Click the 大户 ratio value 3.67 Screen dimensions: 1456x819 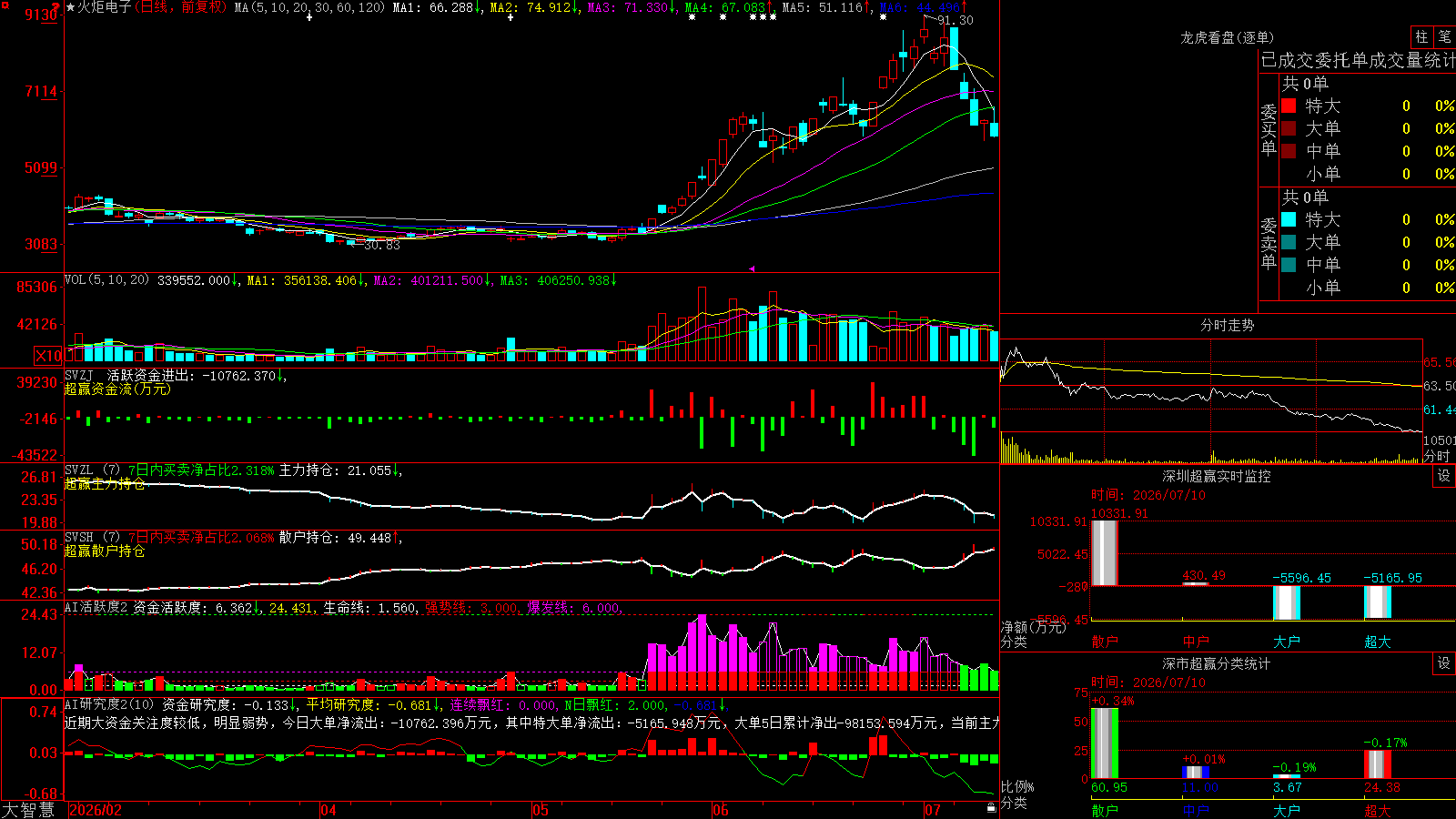1288,787
